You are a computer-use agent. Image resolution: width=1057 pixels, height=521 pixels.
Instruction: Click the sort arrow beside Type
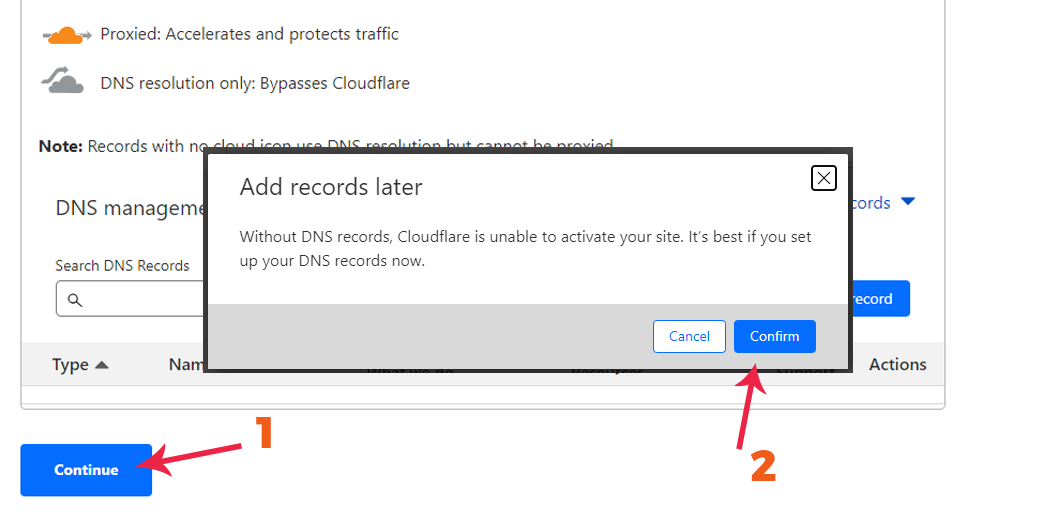(x=102, y=365)
